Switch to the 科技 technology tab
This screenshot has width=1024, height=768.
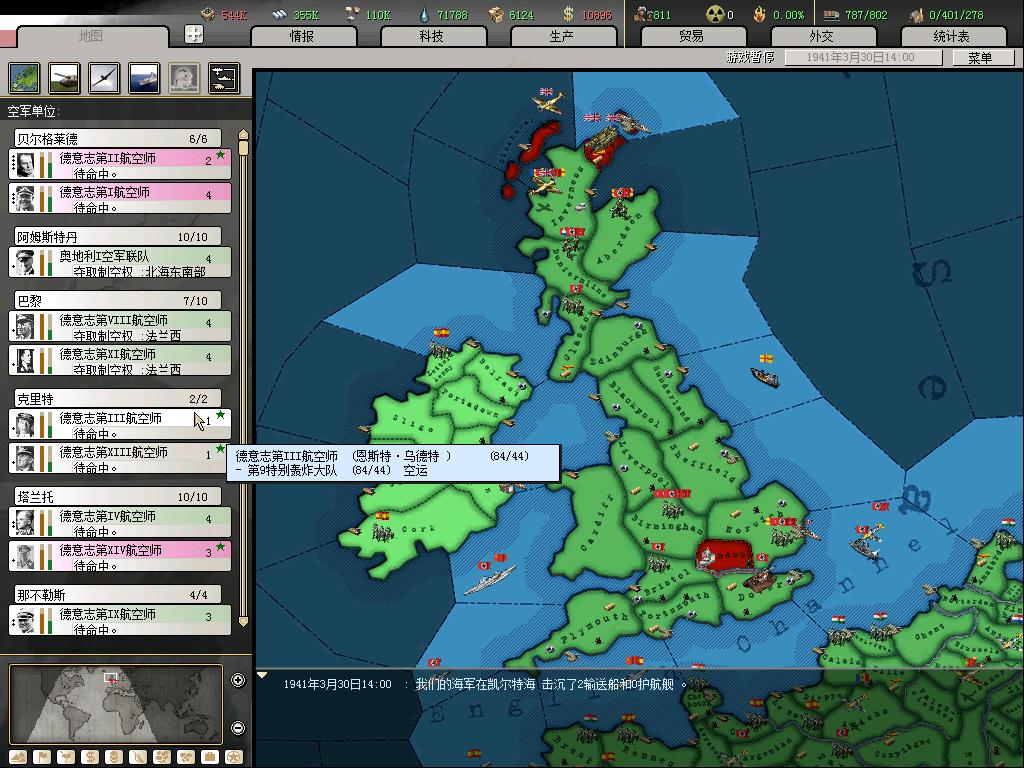(431, 36)
